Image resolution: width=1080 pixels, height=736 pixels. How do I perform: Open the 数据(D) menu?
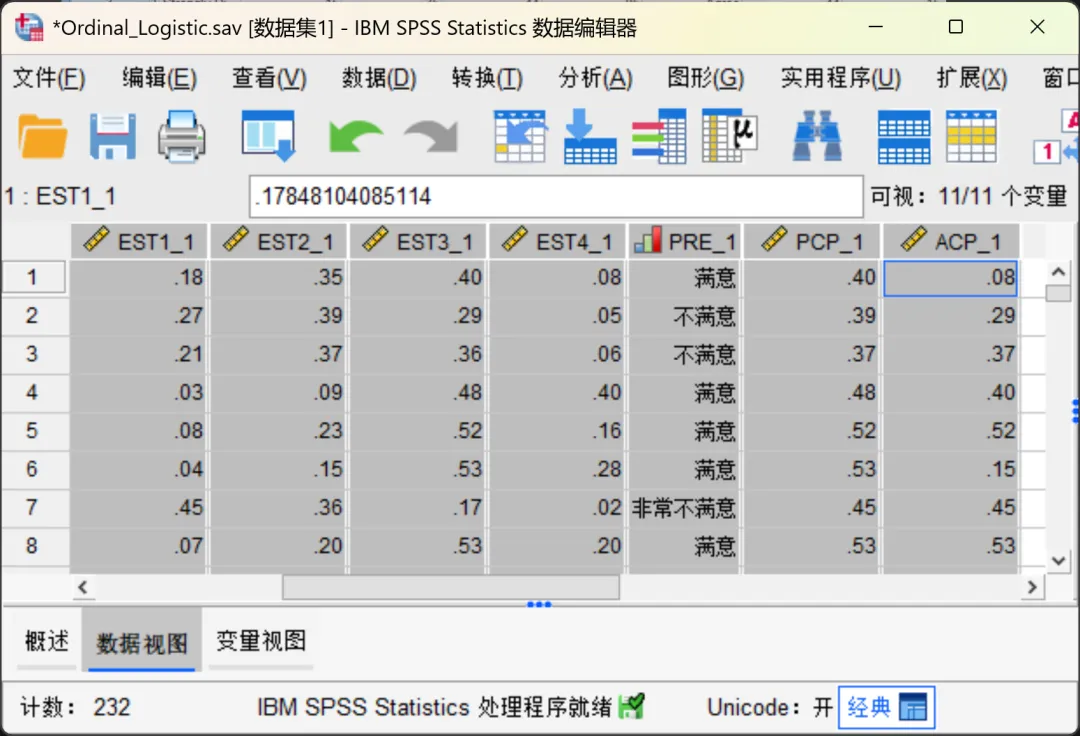(379, 78)
